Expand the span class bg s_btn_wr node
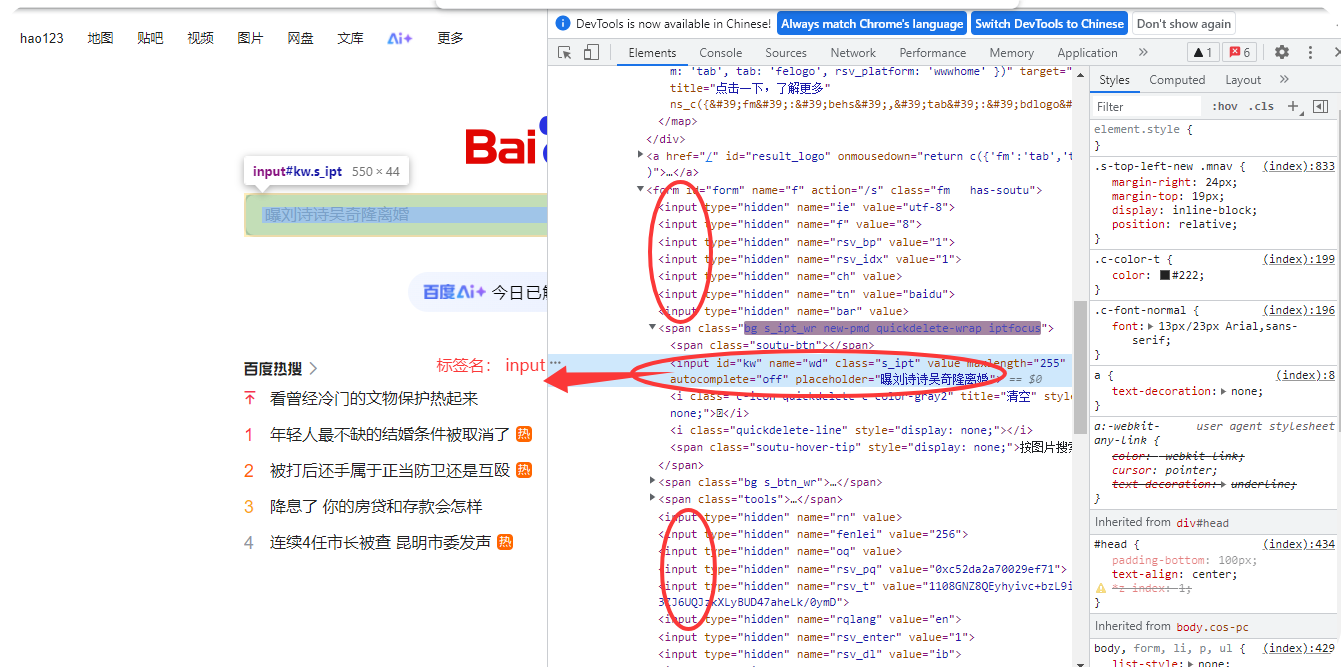Viewport: 1341px width, 667px height. click(x=653, y=482)
